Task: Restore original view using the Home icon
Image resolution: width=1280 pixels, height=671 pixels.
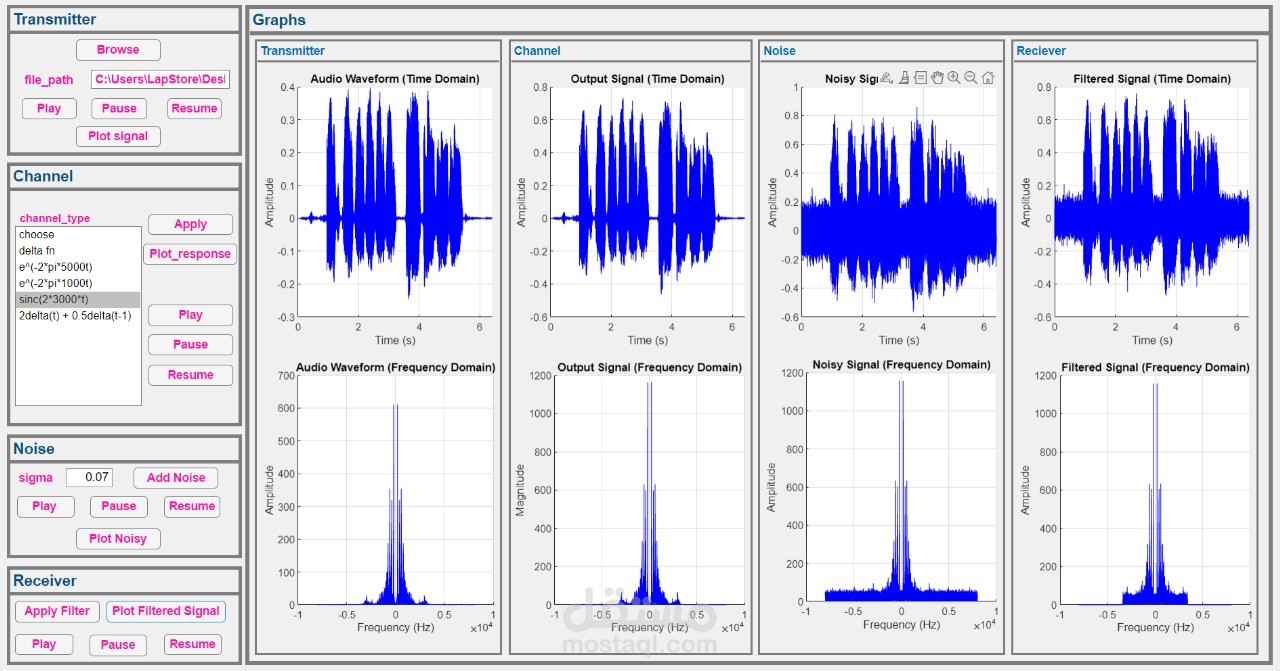Action: tap(987, 77)
